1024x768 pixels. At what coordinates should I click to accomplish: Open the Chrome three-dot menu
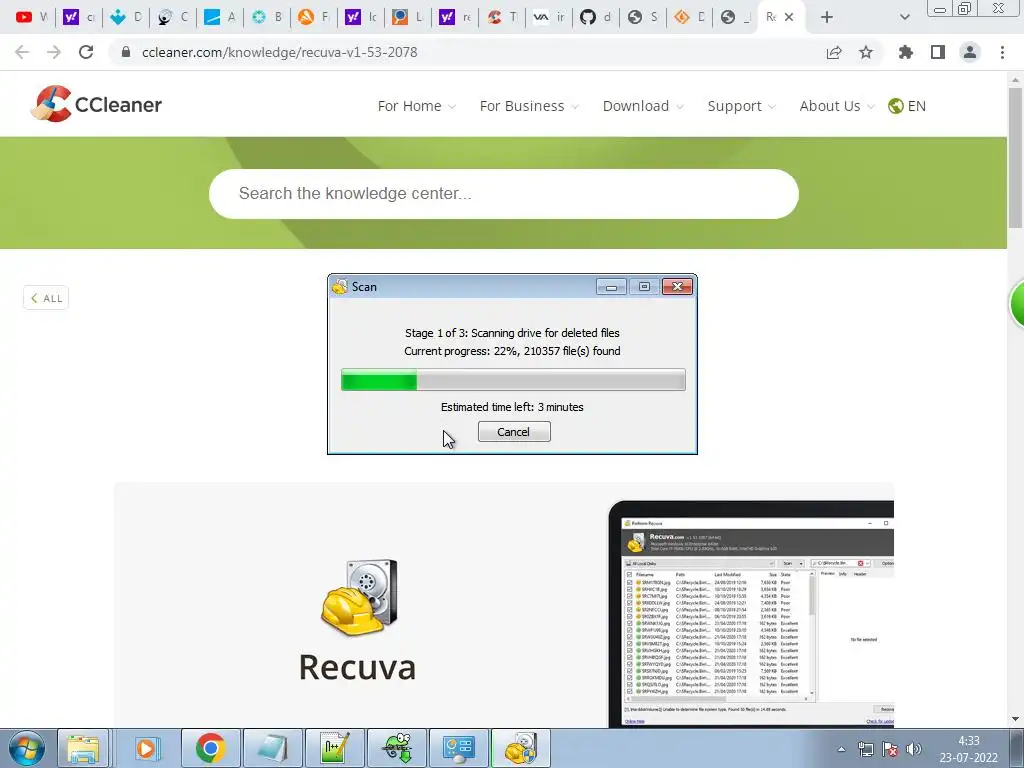(1002, 52)
